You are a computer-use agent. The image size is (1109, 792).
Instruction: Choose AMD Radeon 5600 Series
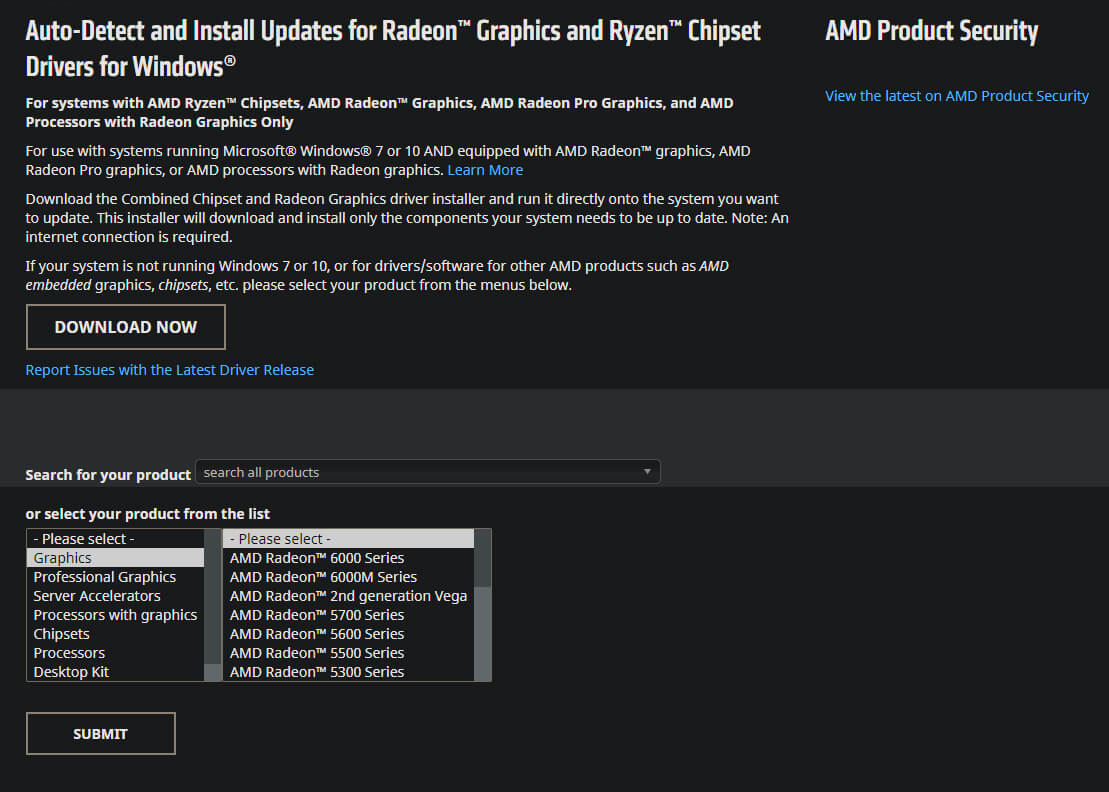(349, 634)
